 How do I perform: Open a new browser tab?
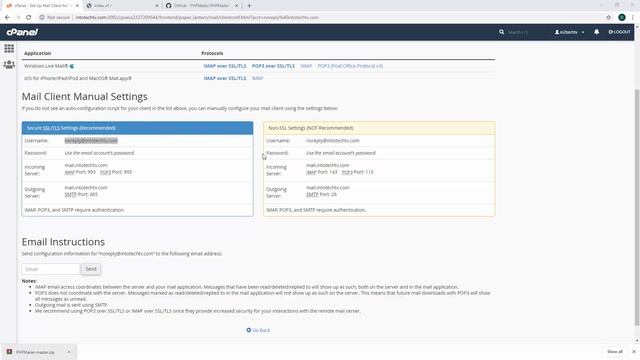(249, 6)
